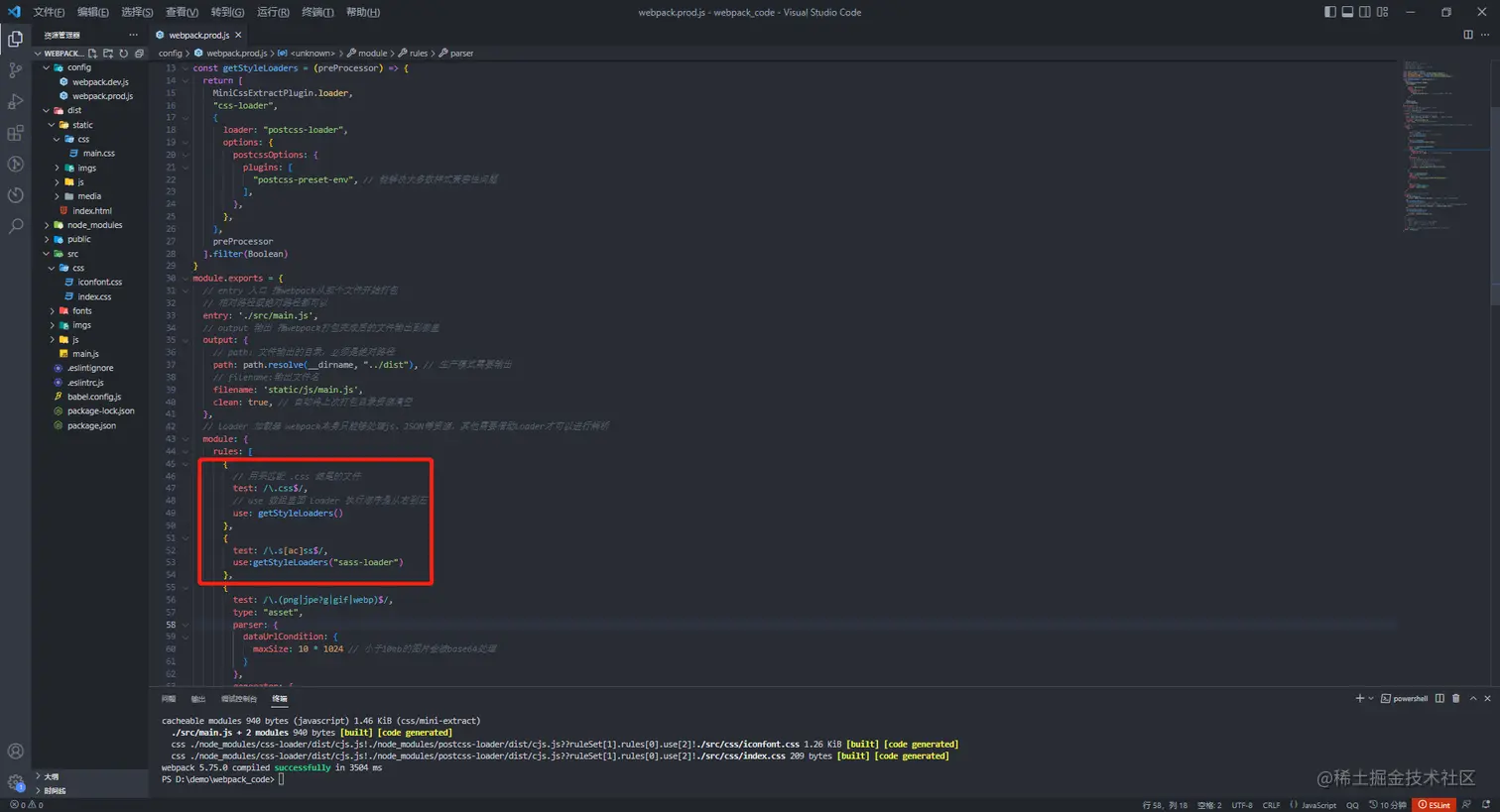Collapse the dist folder
The width and height of the screenshot is (1500, 812).
47,110
